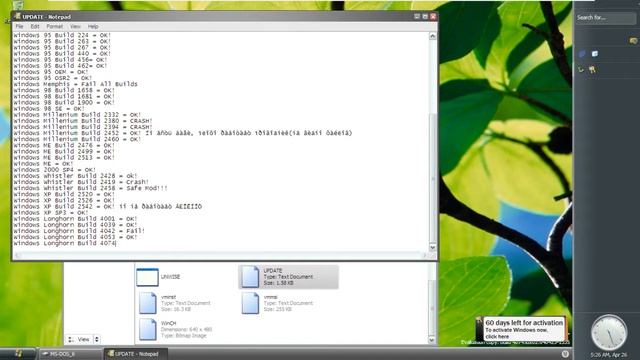Click the blue round icon in sidebar
The image size is (640, 360).
click(582, 53)
